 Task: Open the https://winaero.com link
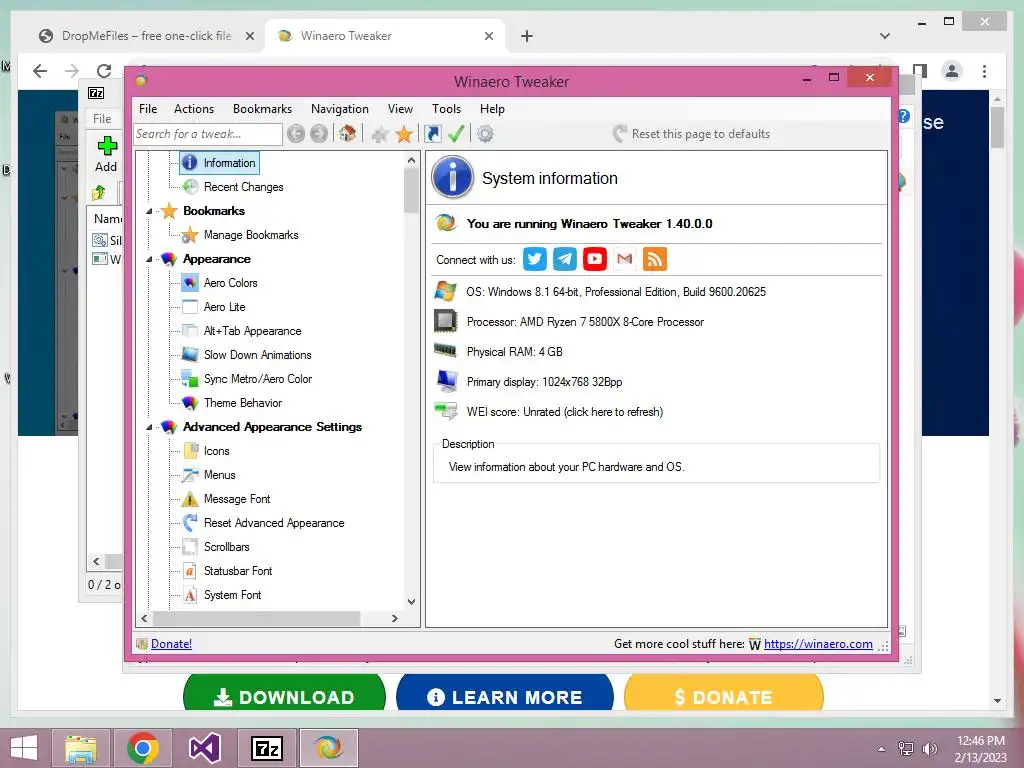click(818, 644)
